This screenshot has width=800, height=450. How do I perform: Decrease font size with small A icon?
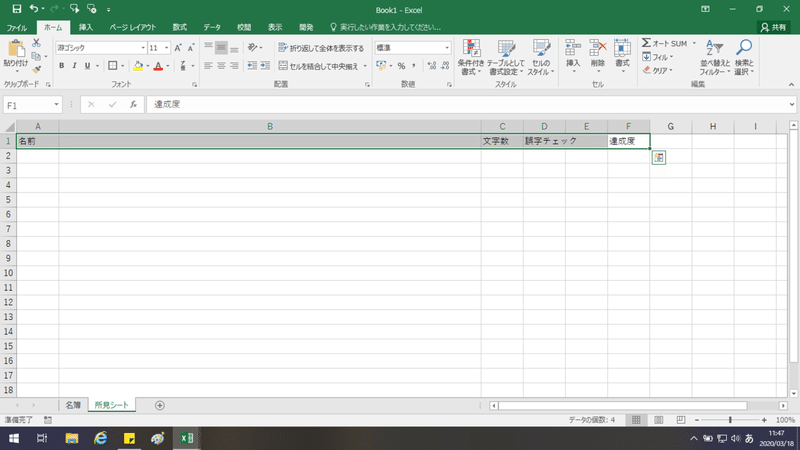[191, 48]
